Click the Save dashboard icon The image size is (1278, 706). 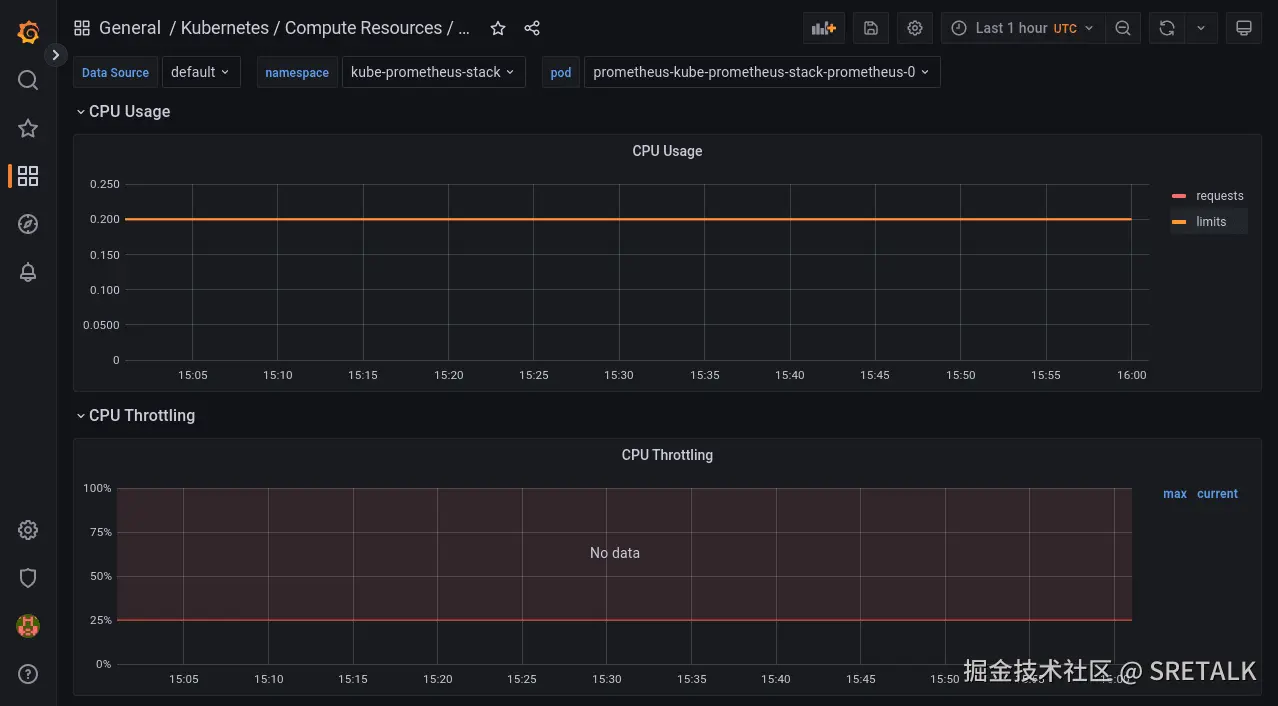coord(870,28)
